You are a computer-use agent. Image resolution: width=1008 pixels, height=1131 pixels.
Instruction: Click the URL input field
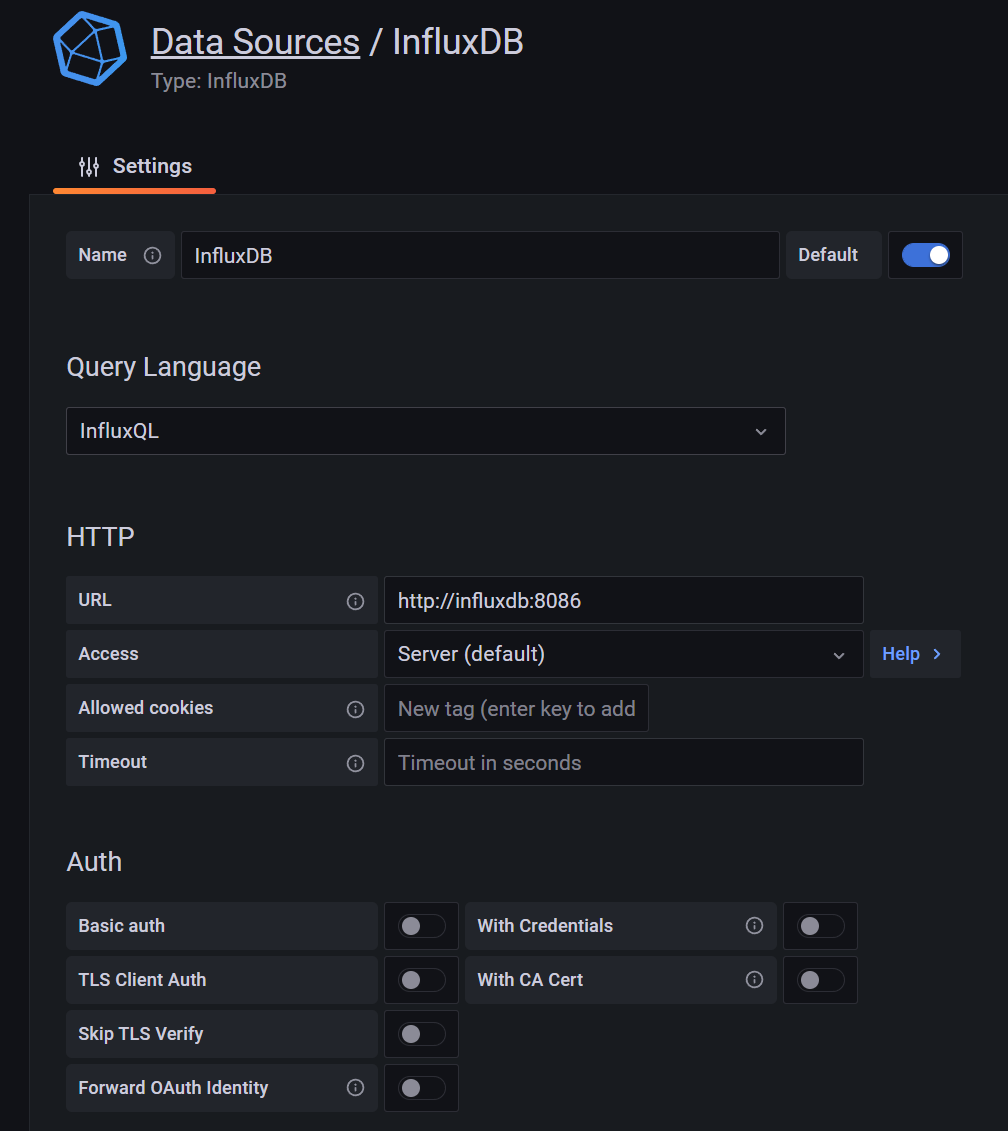point(623,600)
